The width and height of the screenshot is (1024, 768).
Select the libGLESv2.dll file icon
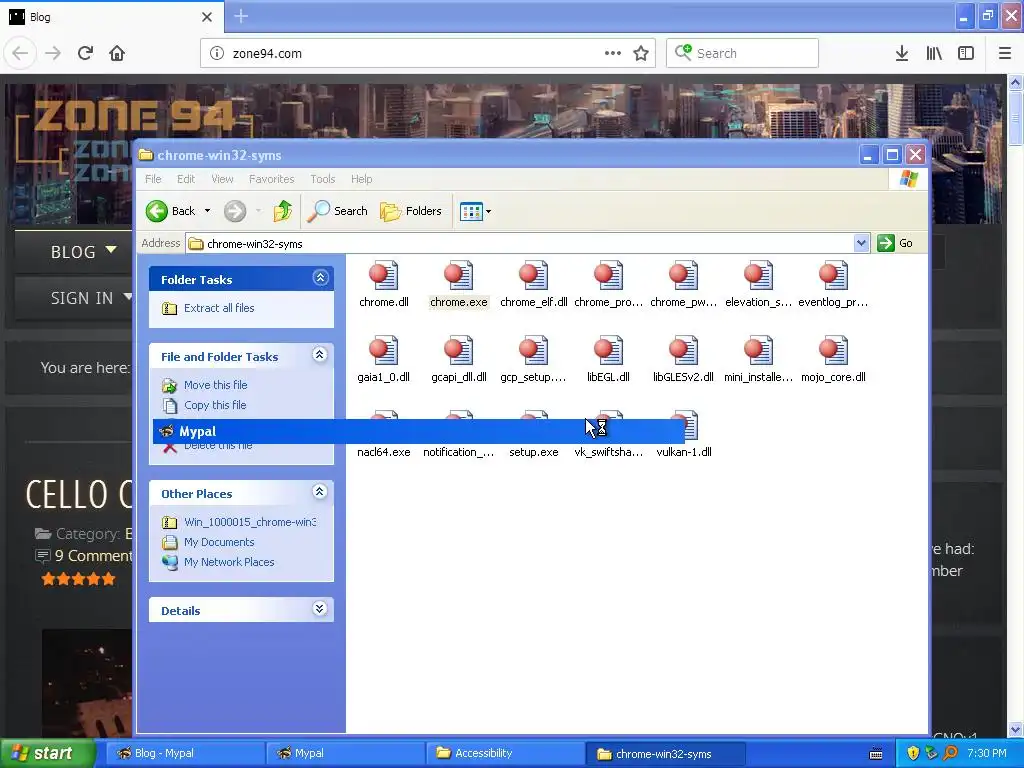coord(683,351)
